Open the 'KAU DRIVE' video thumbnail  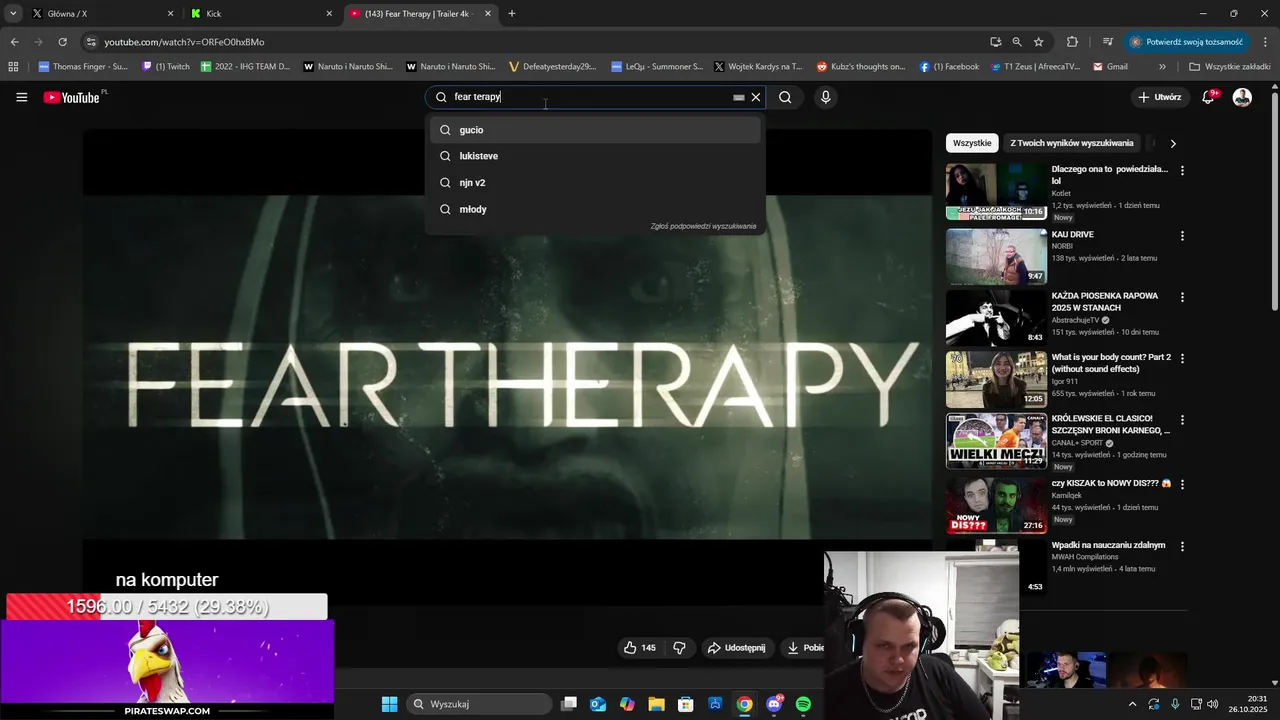996,257
